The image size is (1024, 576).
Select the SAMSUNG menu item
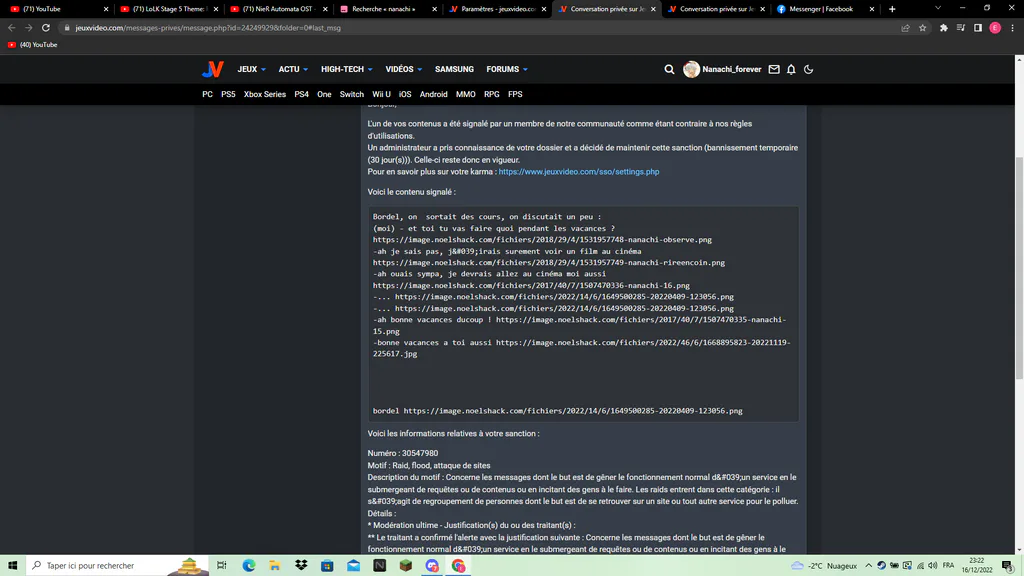[x=454, y=69]
